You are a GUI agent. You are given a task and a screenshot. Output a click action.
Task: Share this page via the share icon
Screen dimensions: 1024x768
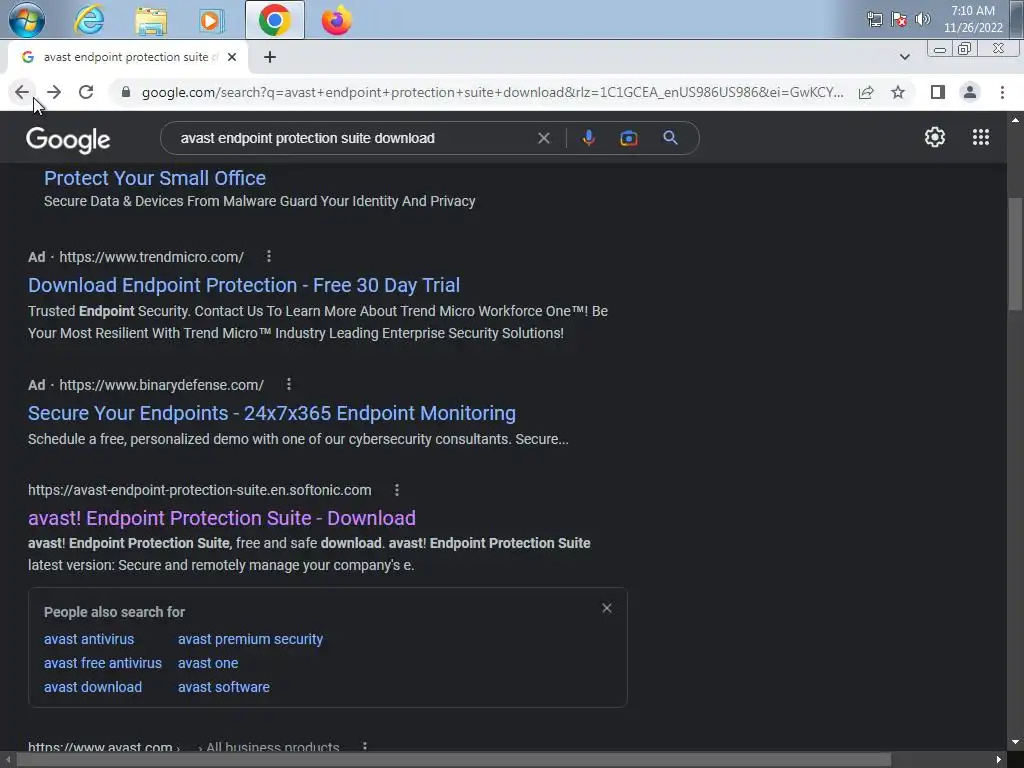point(866,92)
